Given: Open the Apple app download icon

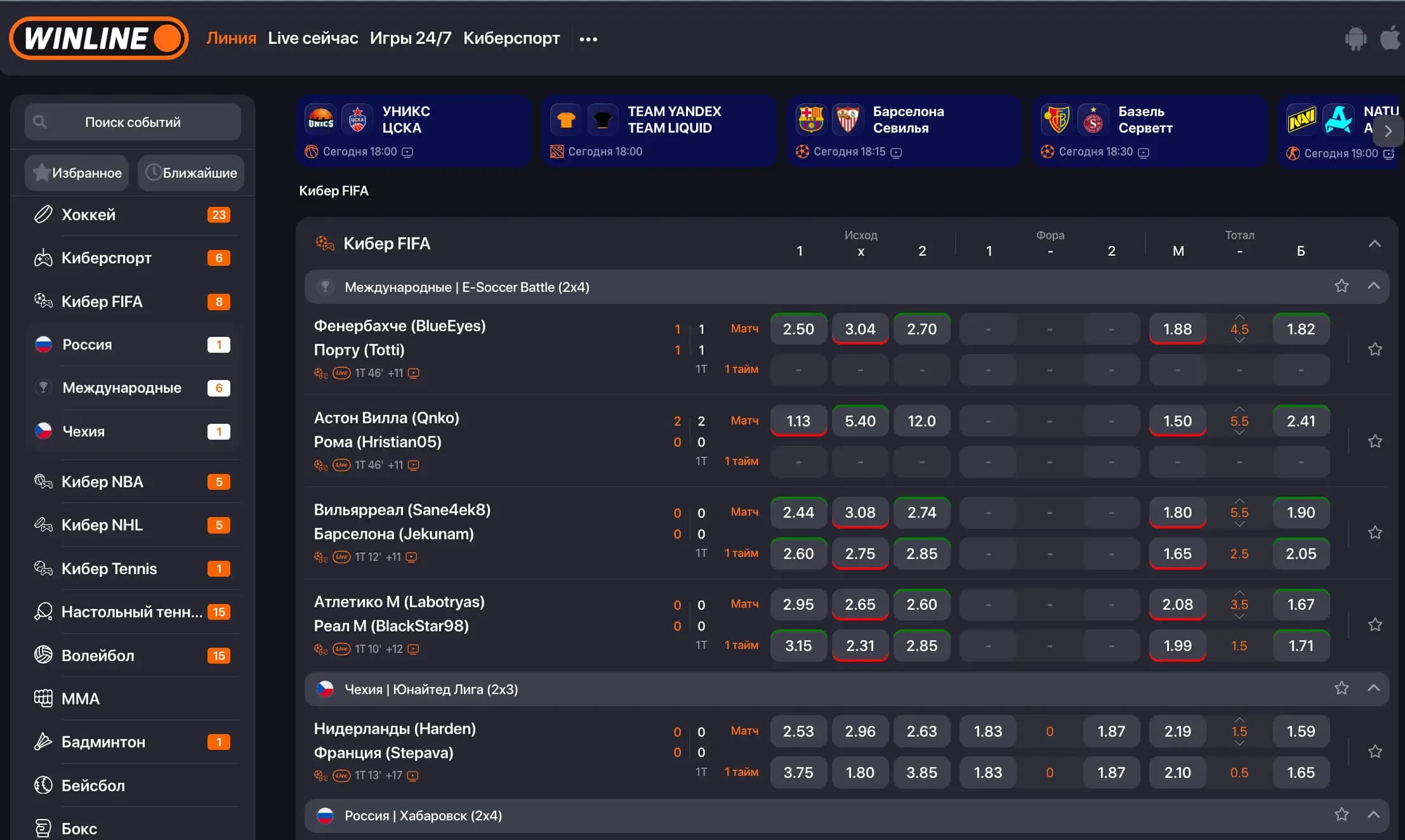Looking at the screenshot, I should (x=1390, y=38).
